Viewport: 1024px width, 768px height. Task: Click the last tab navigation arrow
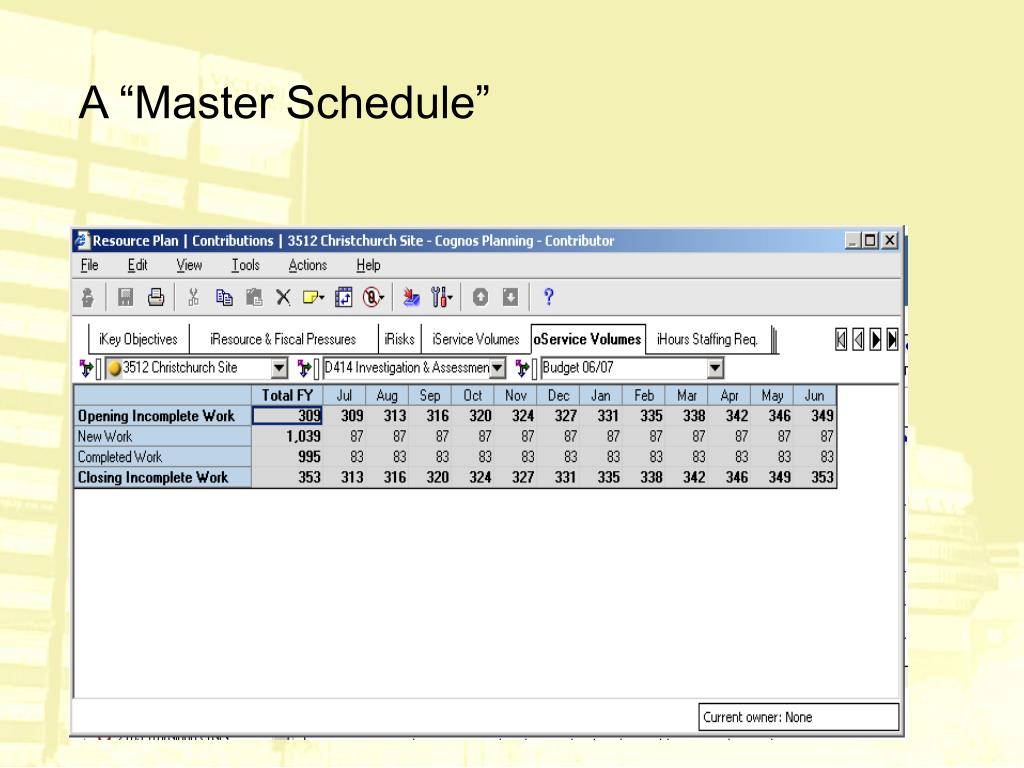[893, 340]
